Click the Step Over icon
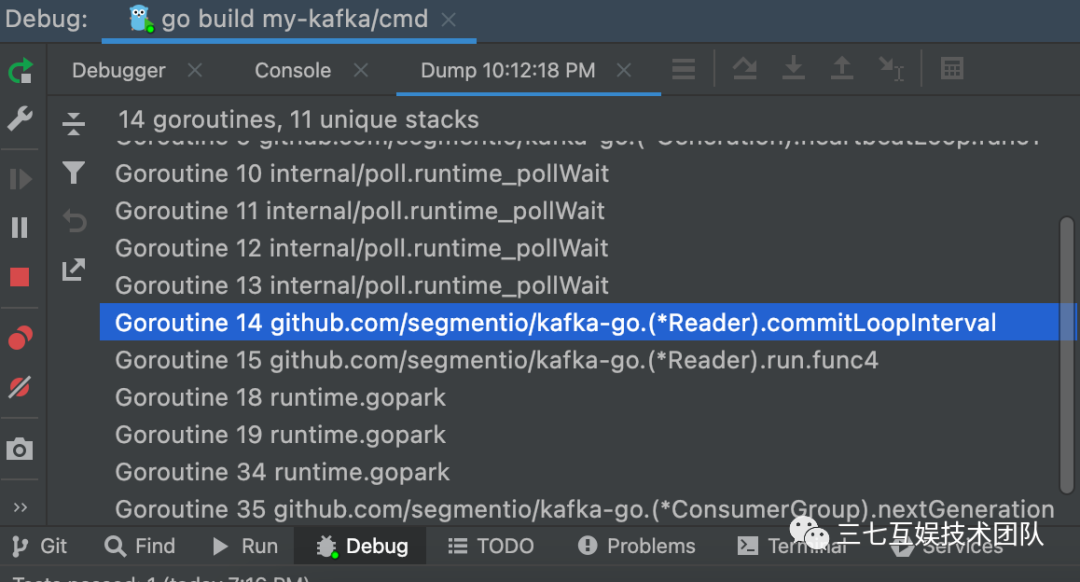 (x=745, y=69)
